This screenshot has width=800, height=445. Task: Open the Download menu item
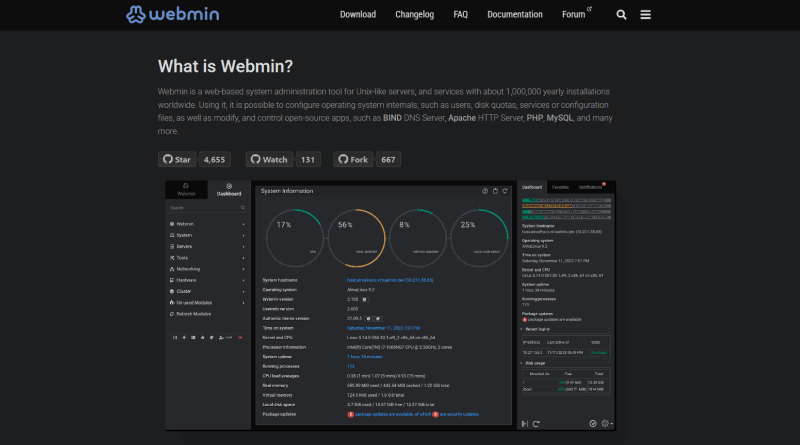click(x=358, y=14)
